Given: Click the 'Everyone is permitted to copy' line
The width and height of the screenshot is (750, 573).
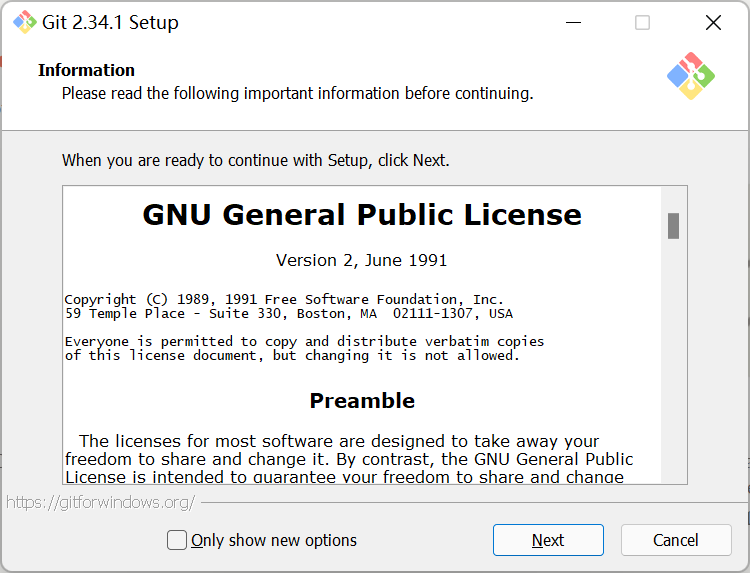Looking at the screenshot, I should [x=304, y=342].
